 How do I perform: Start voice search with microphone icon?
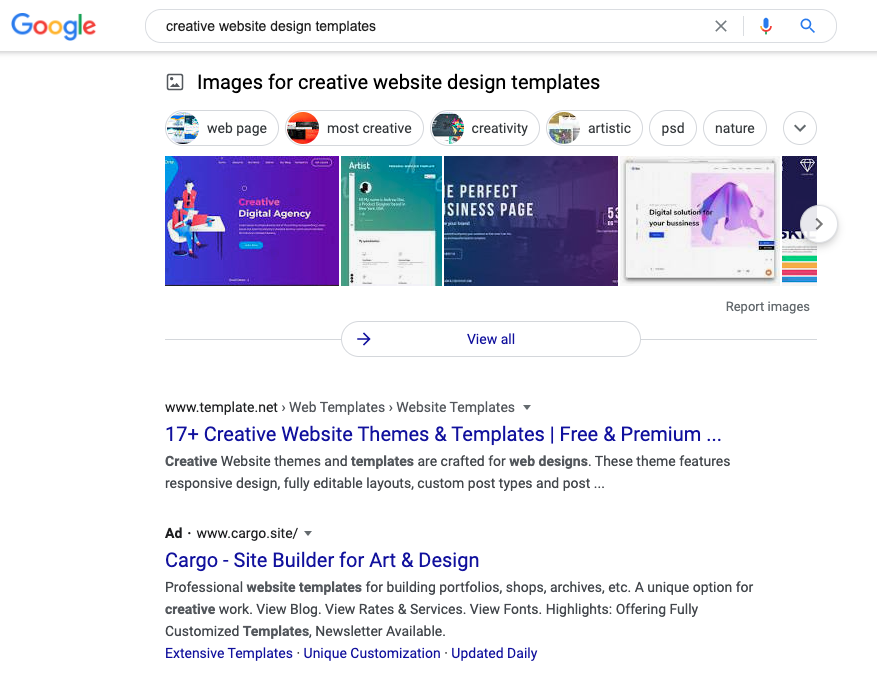coord(766,26)
